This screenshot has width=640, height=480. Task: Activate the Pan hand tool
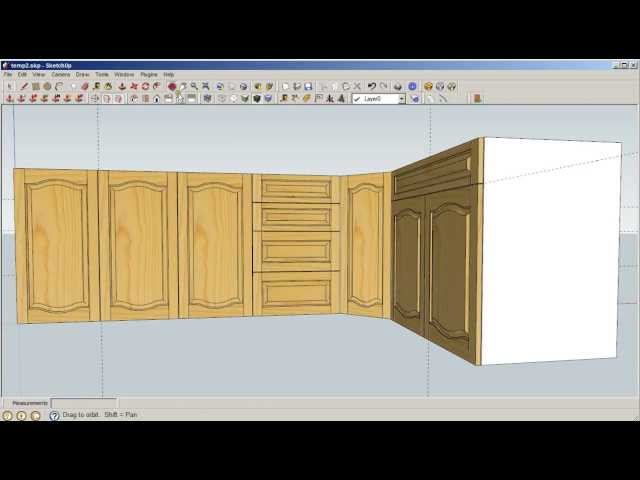click(x=183, y=86)
